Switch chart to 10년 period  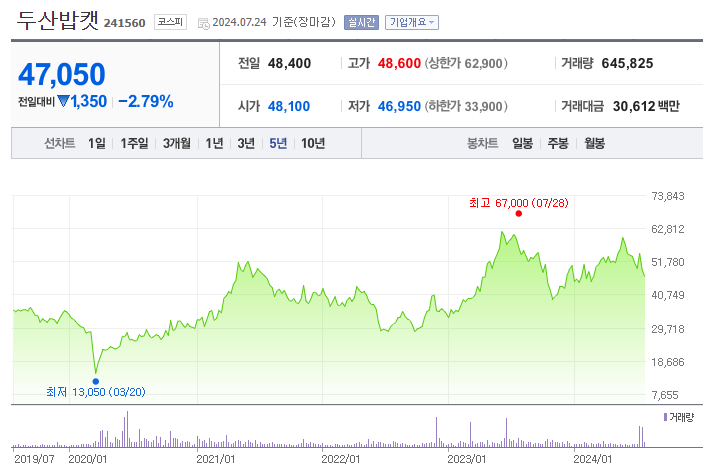click(x=312, y=143)
